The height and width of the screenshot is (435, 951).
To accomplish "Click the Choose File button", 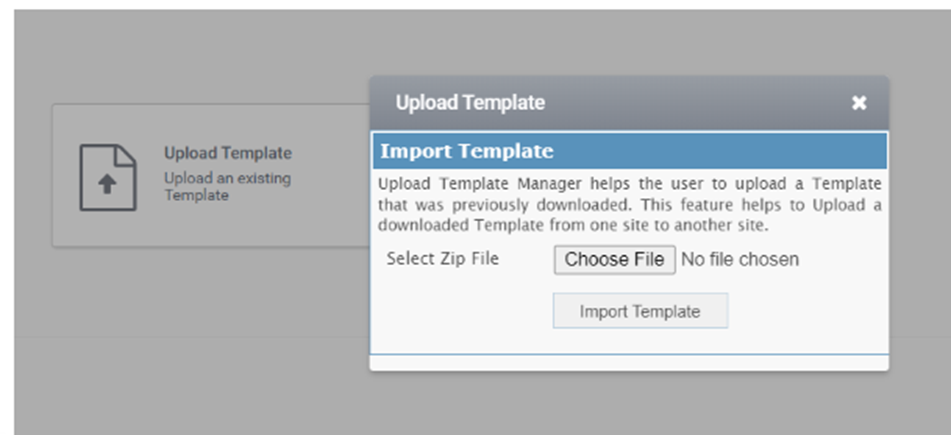I will tap(614, 260).
